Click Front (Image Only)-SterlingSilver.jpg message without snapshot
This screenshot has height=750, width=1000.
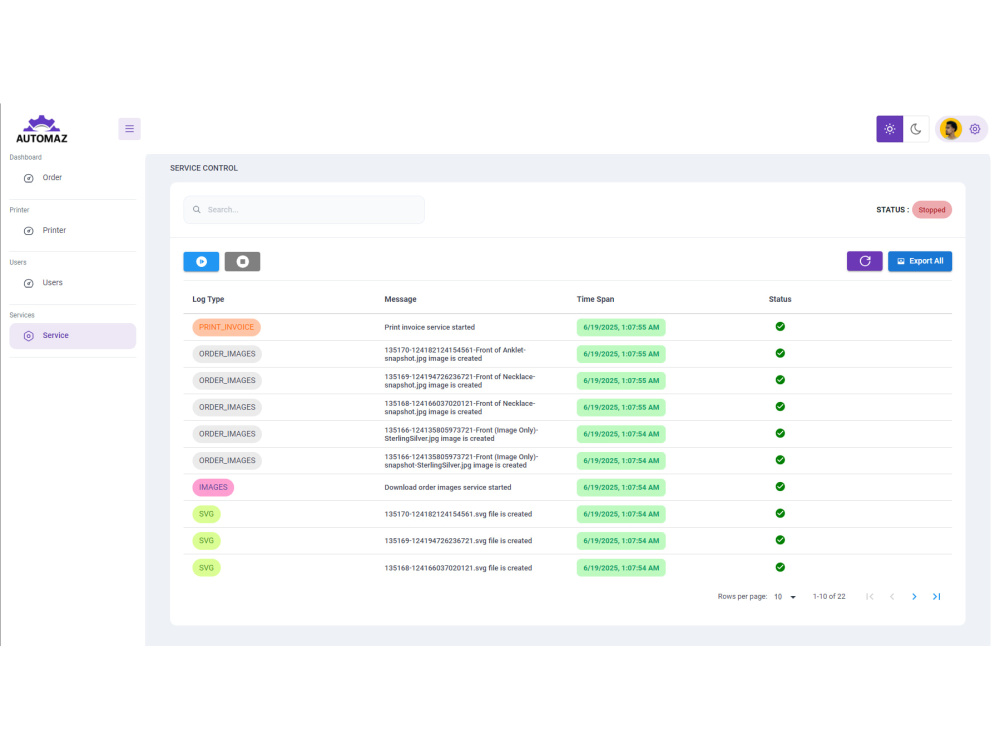461,434
